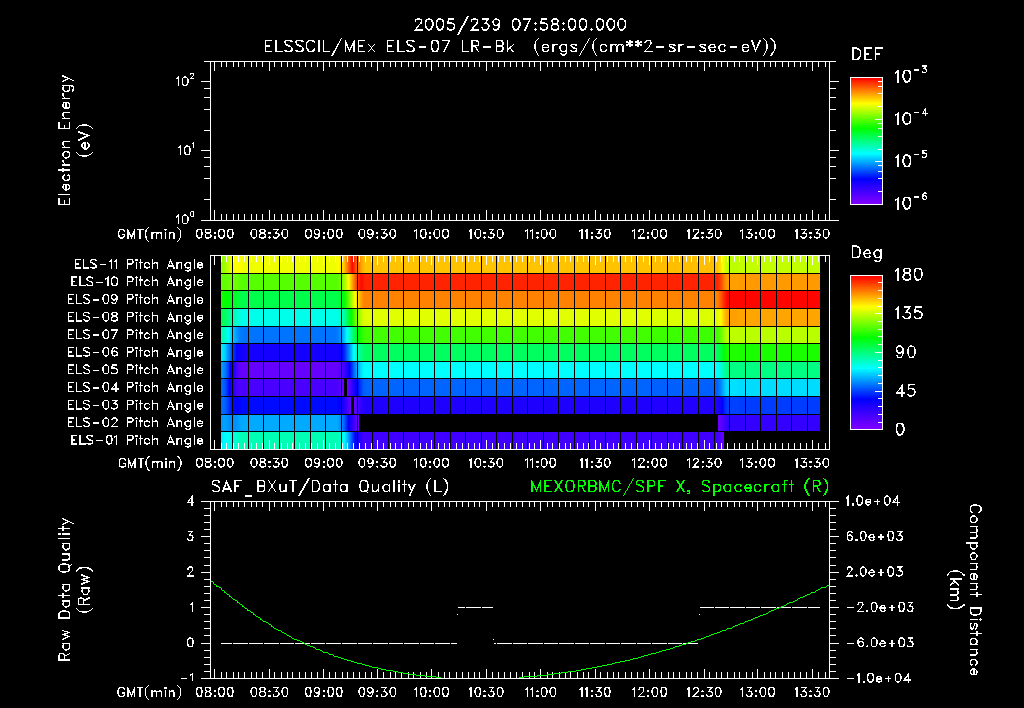Click data quality axis tick -1
Screen dimensions: 1024x708
187,677
